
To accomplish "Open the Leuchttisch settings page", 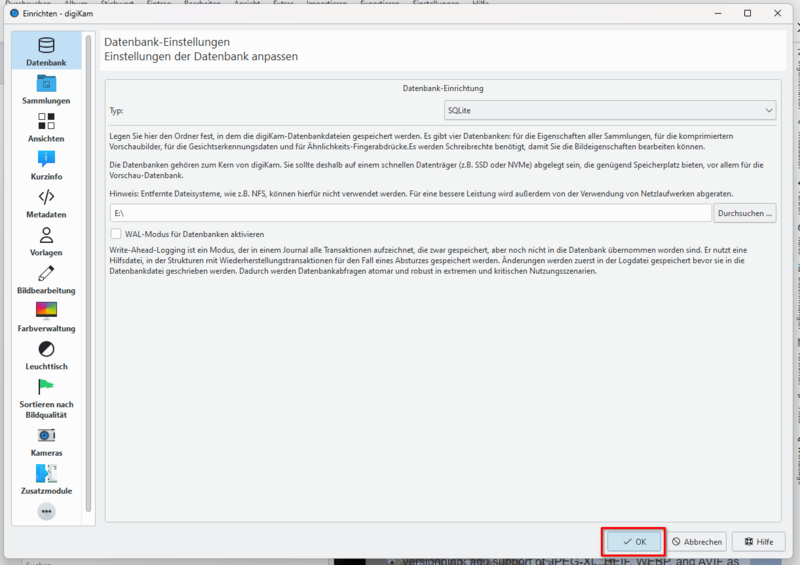I will (46, 355).
